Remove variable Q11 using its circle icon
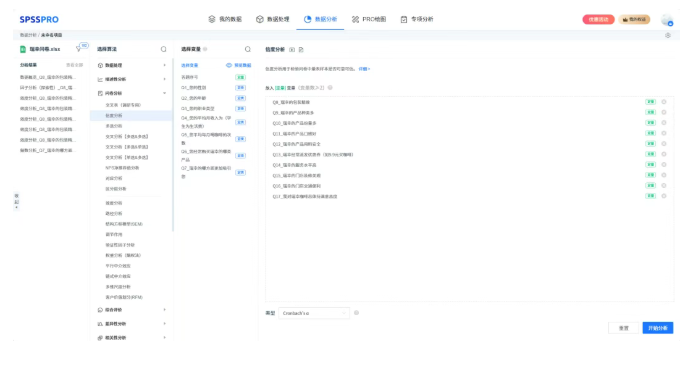 [x=664, y=134]
